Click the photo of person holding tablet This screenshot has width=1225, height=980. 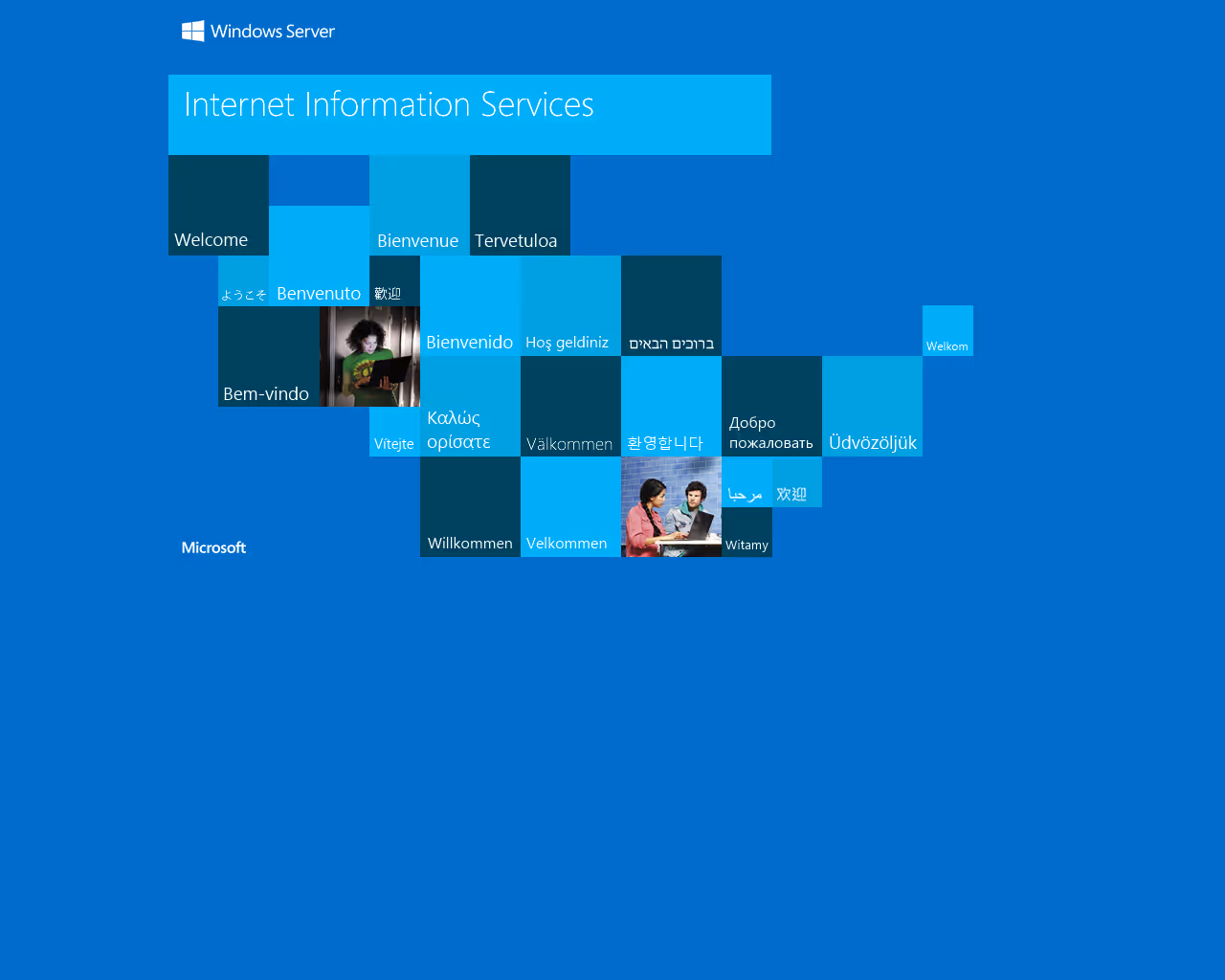coord(369,356)
